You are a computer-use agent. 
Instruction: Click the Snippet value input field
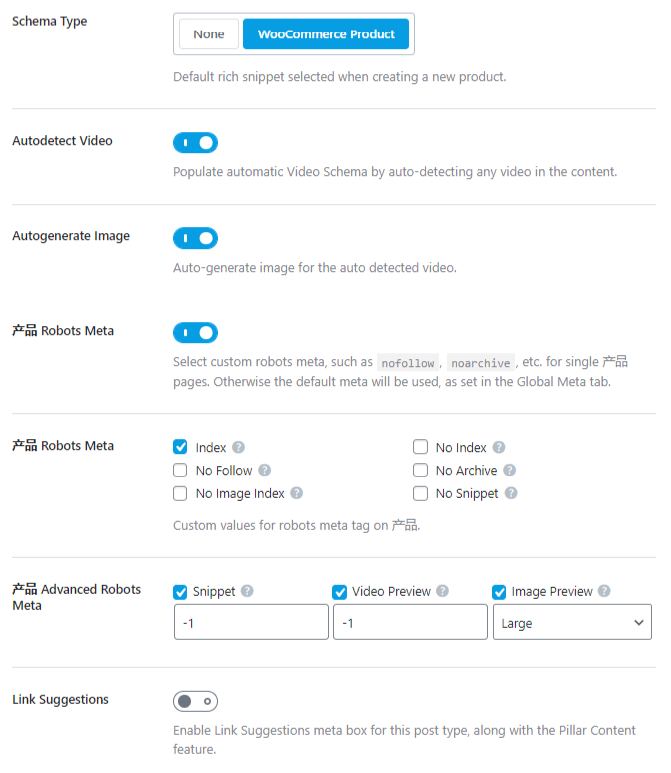251,622
